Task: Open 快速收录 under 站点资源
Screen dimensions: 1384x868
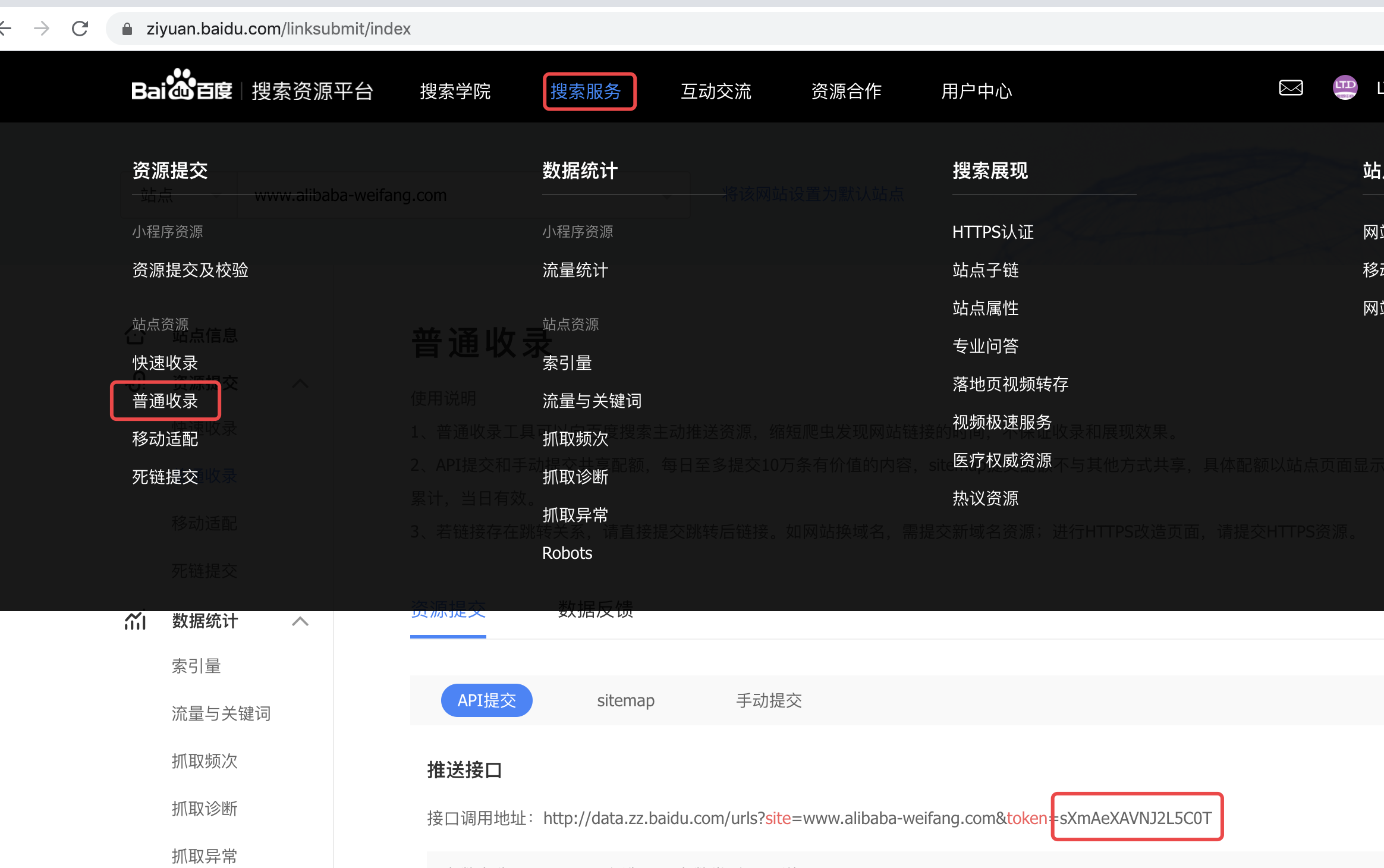Action: pyautogui.click(x=165, y=363)
